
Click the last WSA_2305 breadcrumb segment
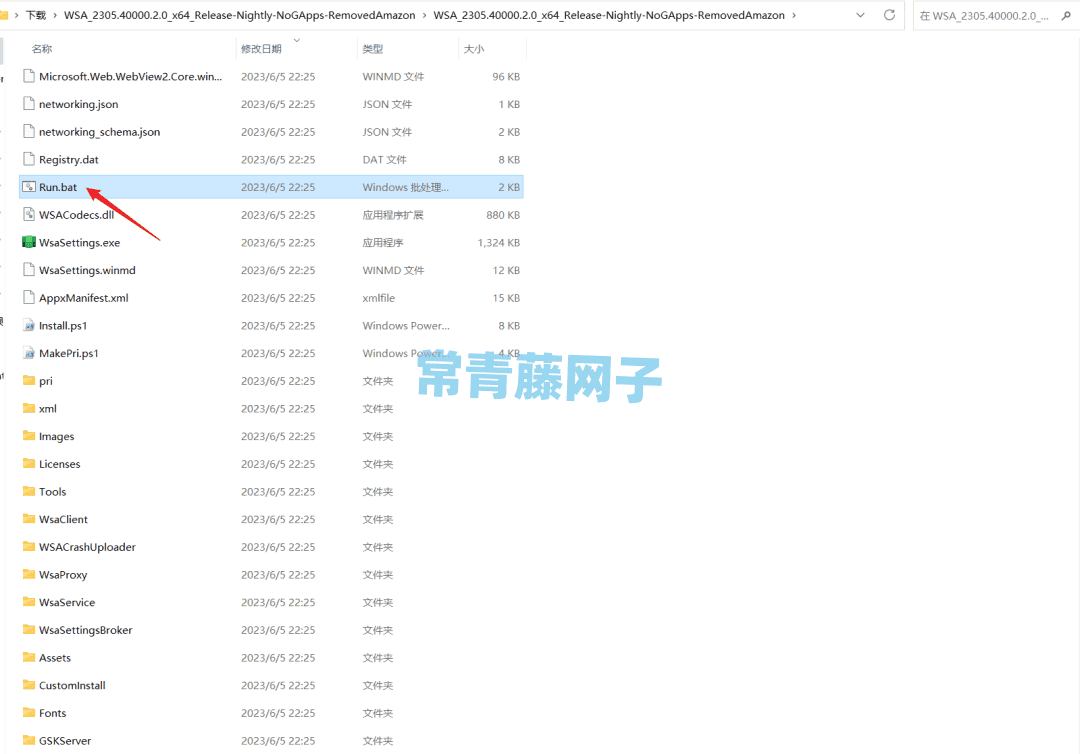point(609,15)
